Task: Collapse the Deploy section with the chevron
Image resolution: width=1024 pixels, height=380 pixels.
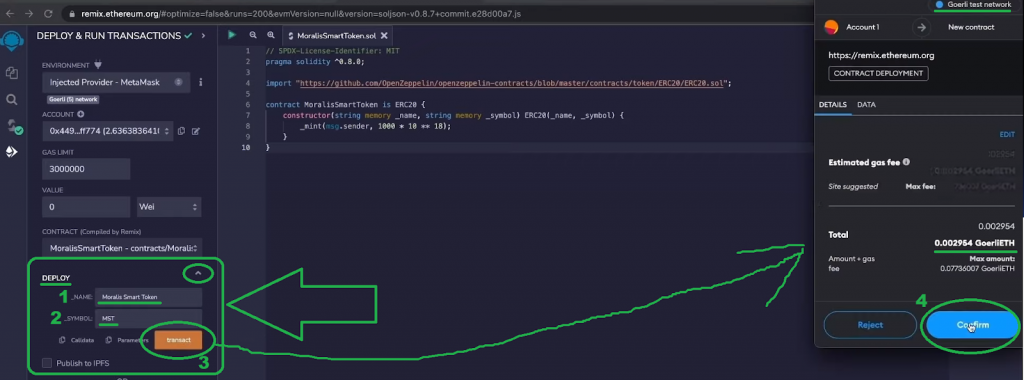Action: click(x=199, y=273)
